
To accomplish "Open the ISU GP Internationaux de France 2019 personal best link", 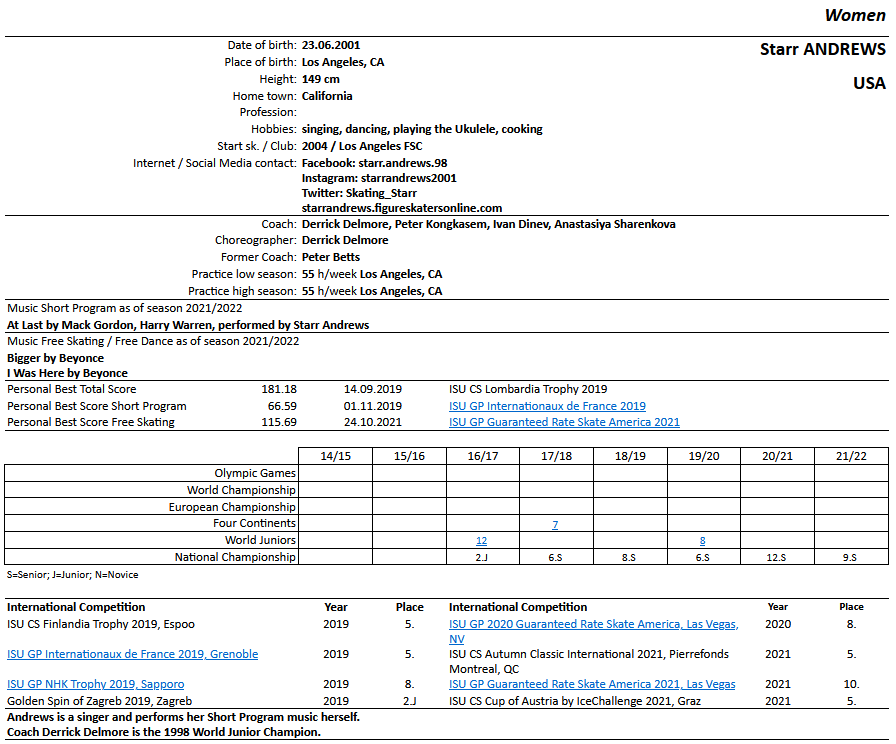I will pos(547,406).
